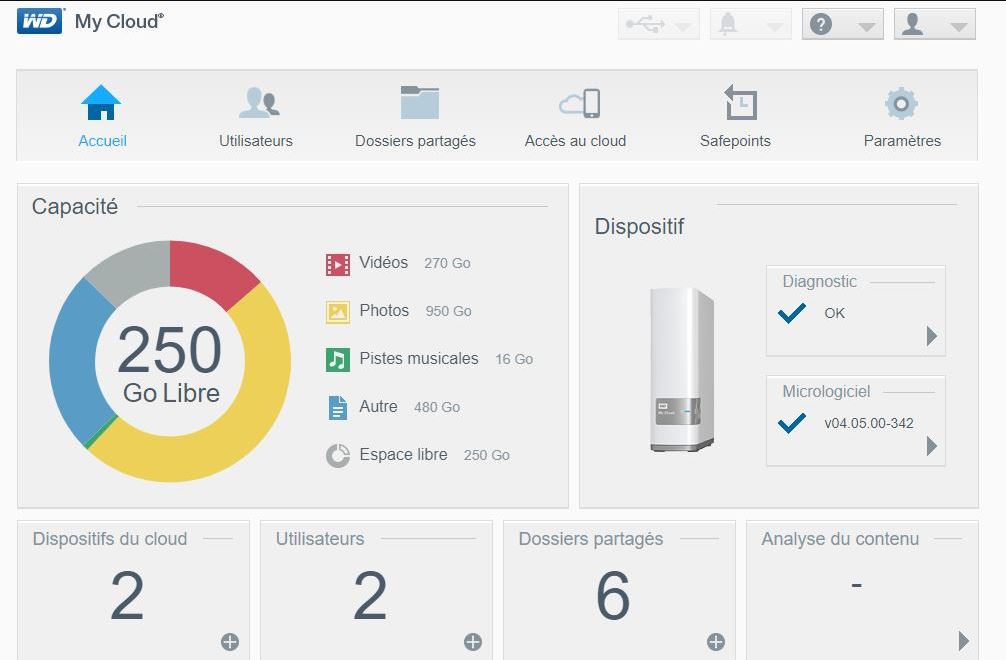
Task: Open the user account dropdown
Action: pos(935,24)
